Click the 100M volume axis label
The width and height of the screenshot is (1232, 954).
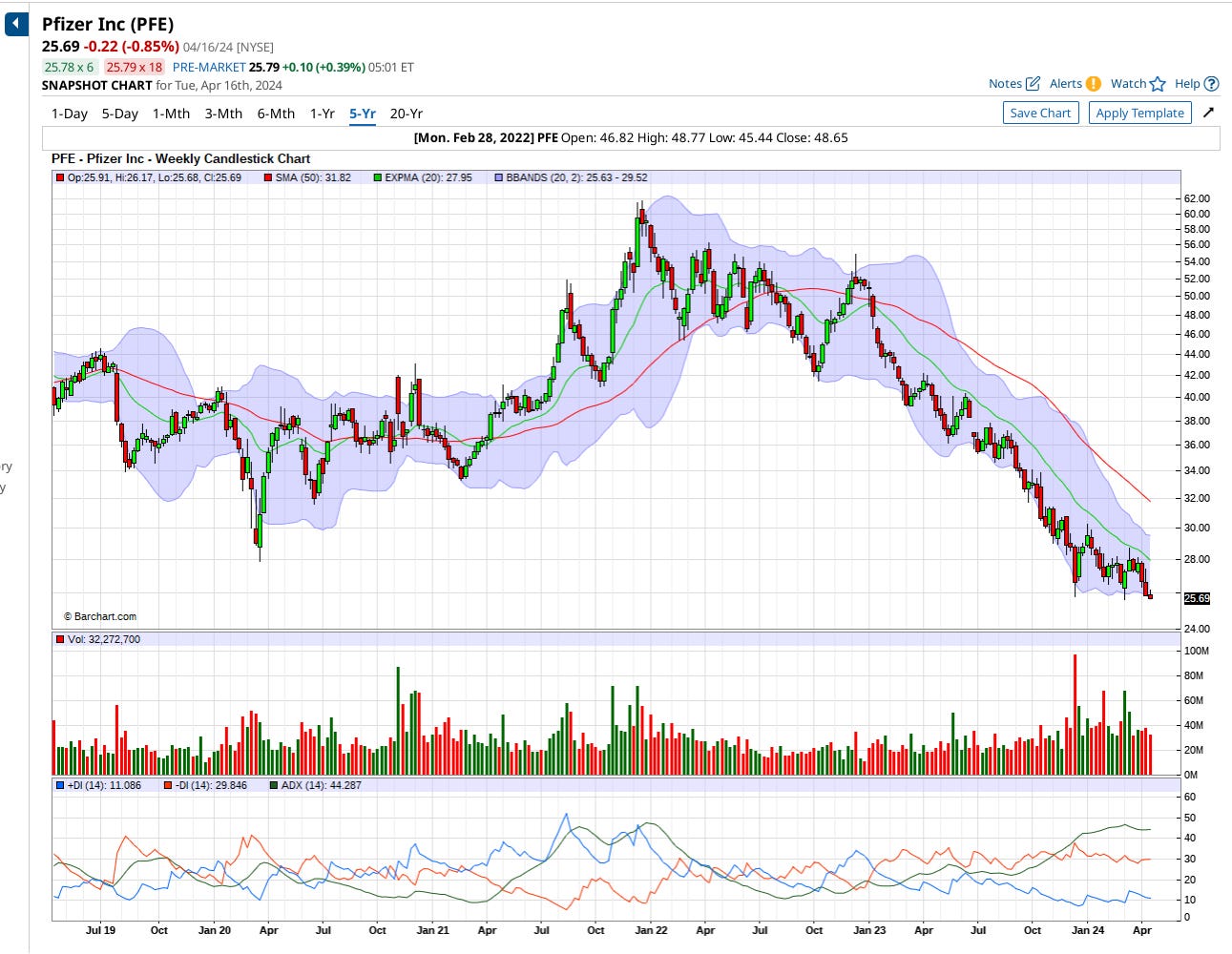pyautogui.click(x=1197, y=651)
